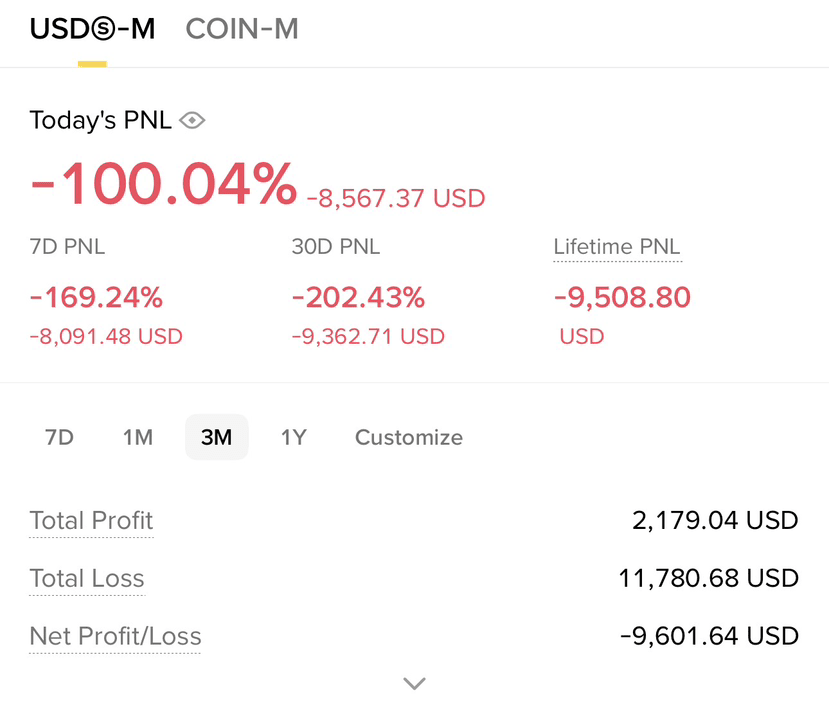Expand details with the bottom chevron
Image resolution: width=829 pixels, height=723 pixels.
[414, 683]
